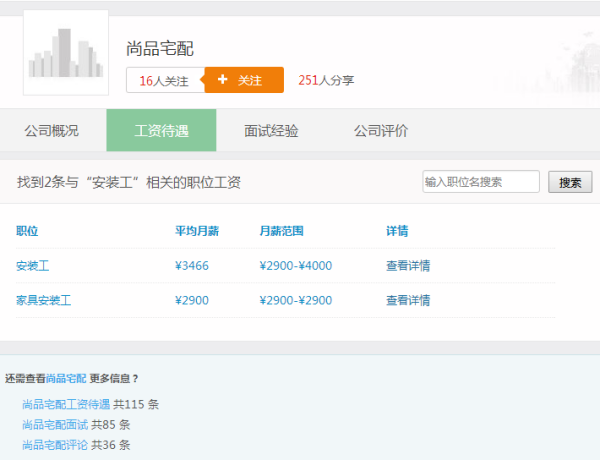Select the 工资待遇 tab
The image size is (600, 460).
click(x=161, y=130)
